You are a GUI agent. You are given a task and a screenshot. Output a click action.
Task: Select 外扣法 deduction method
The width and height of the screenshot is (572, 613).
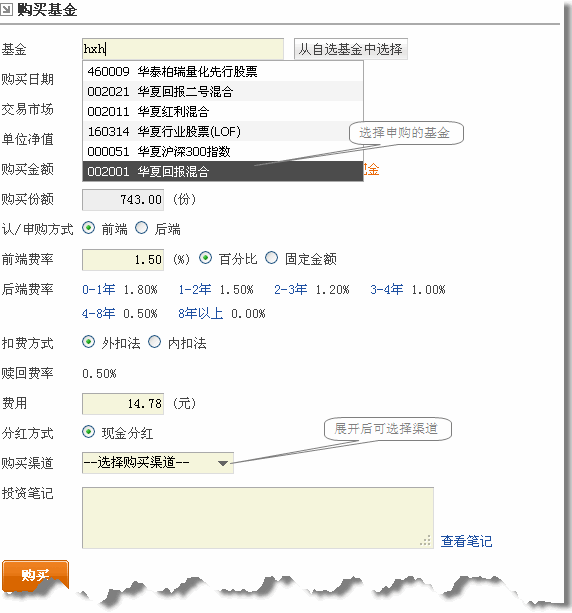pyautogui.click(x=88, y=342)
